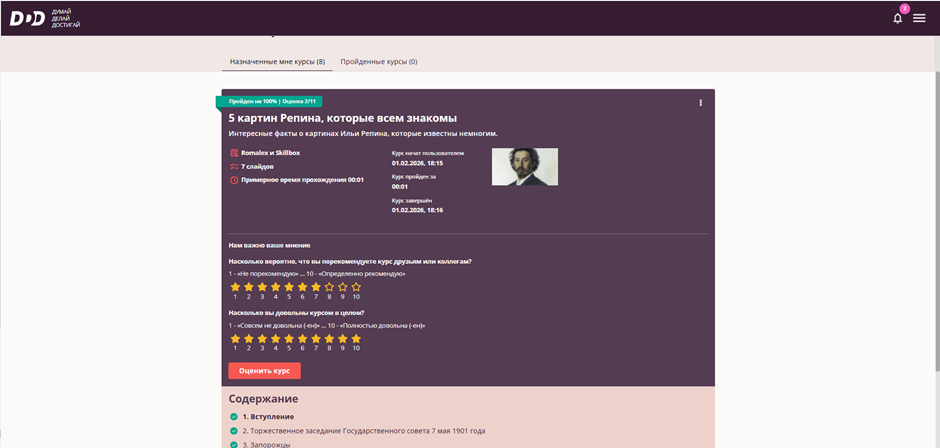Image resolution: width=940 pixels, height=448 pixels.
Task: Choose star 1 in the recommendation rating
Action: point(236,287)
